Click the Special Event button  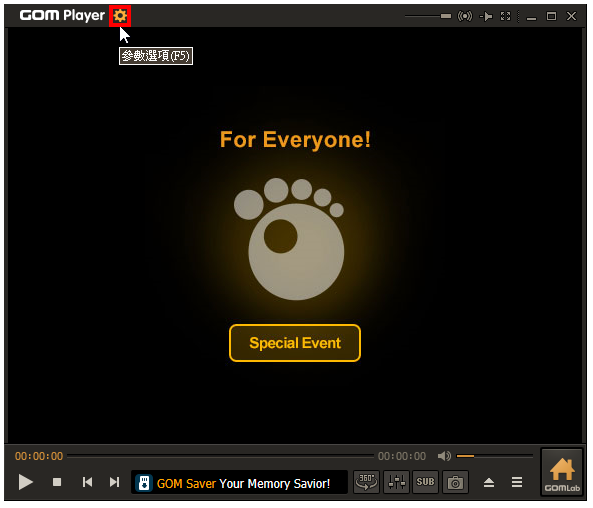tap(295, 343)
